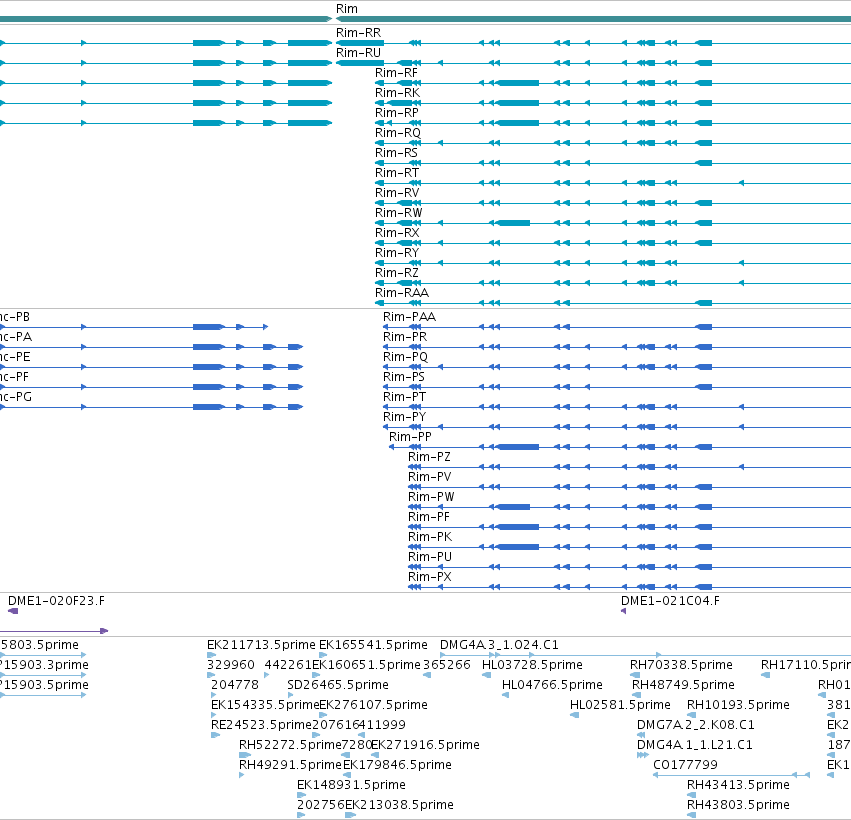Click the Rim-RV transcript label
Screen dimensions: 851x820
coord(397,193)
